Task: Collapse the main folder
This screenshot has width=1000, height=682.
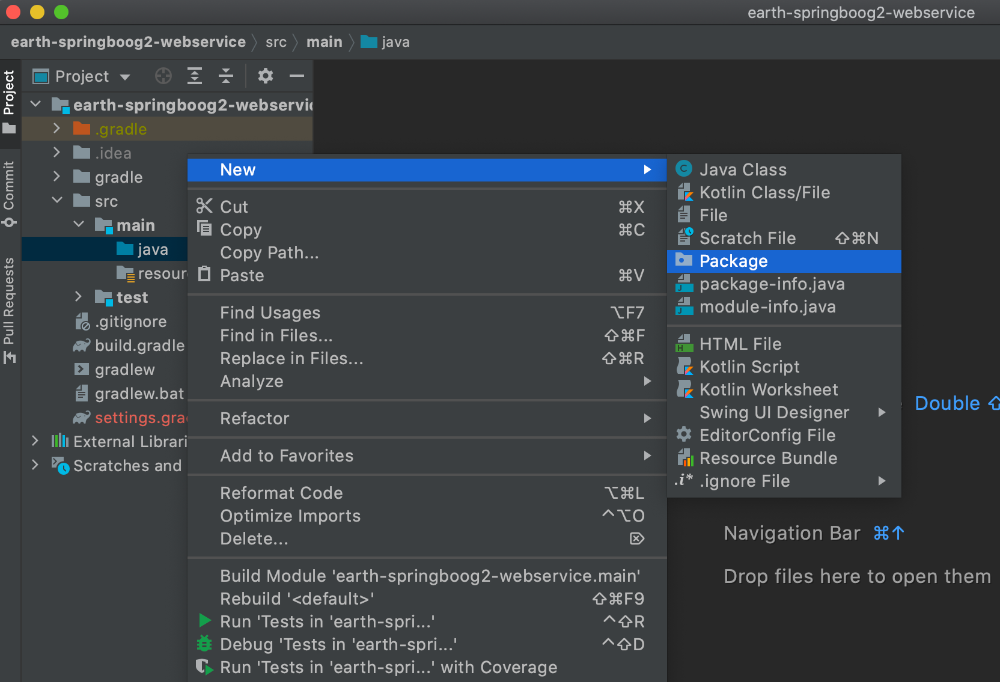Action: click(78, 225)
